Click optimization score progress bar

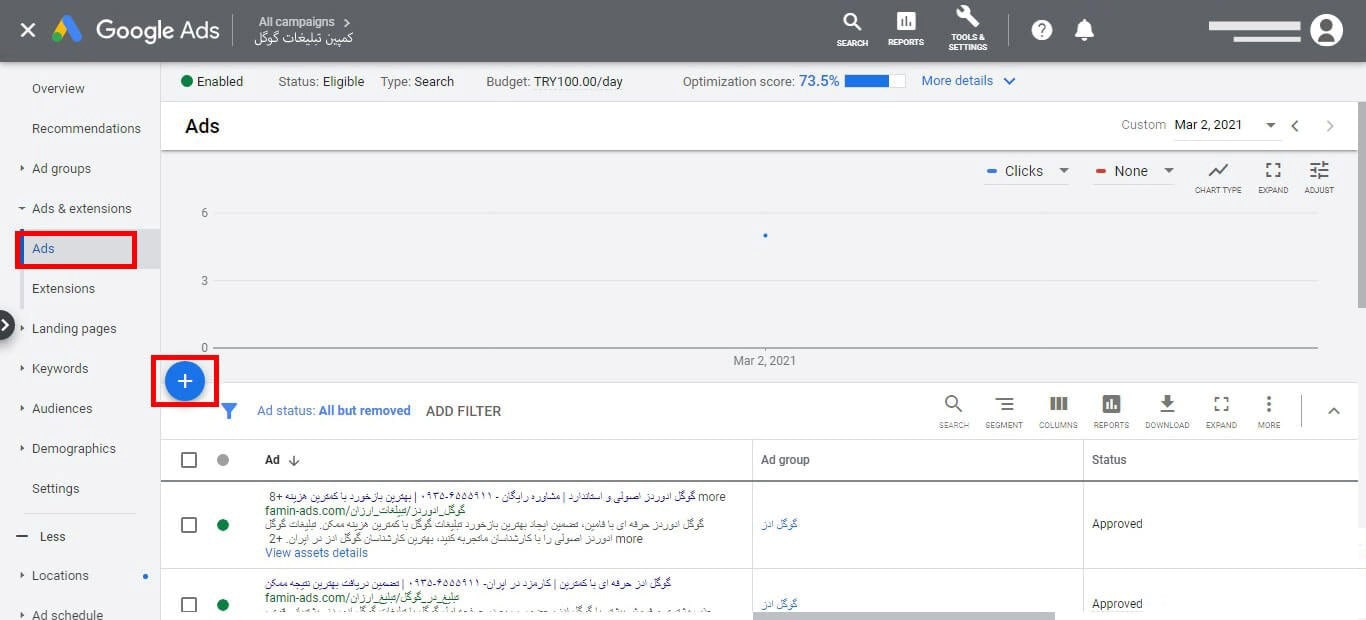point(875,81)
